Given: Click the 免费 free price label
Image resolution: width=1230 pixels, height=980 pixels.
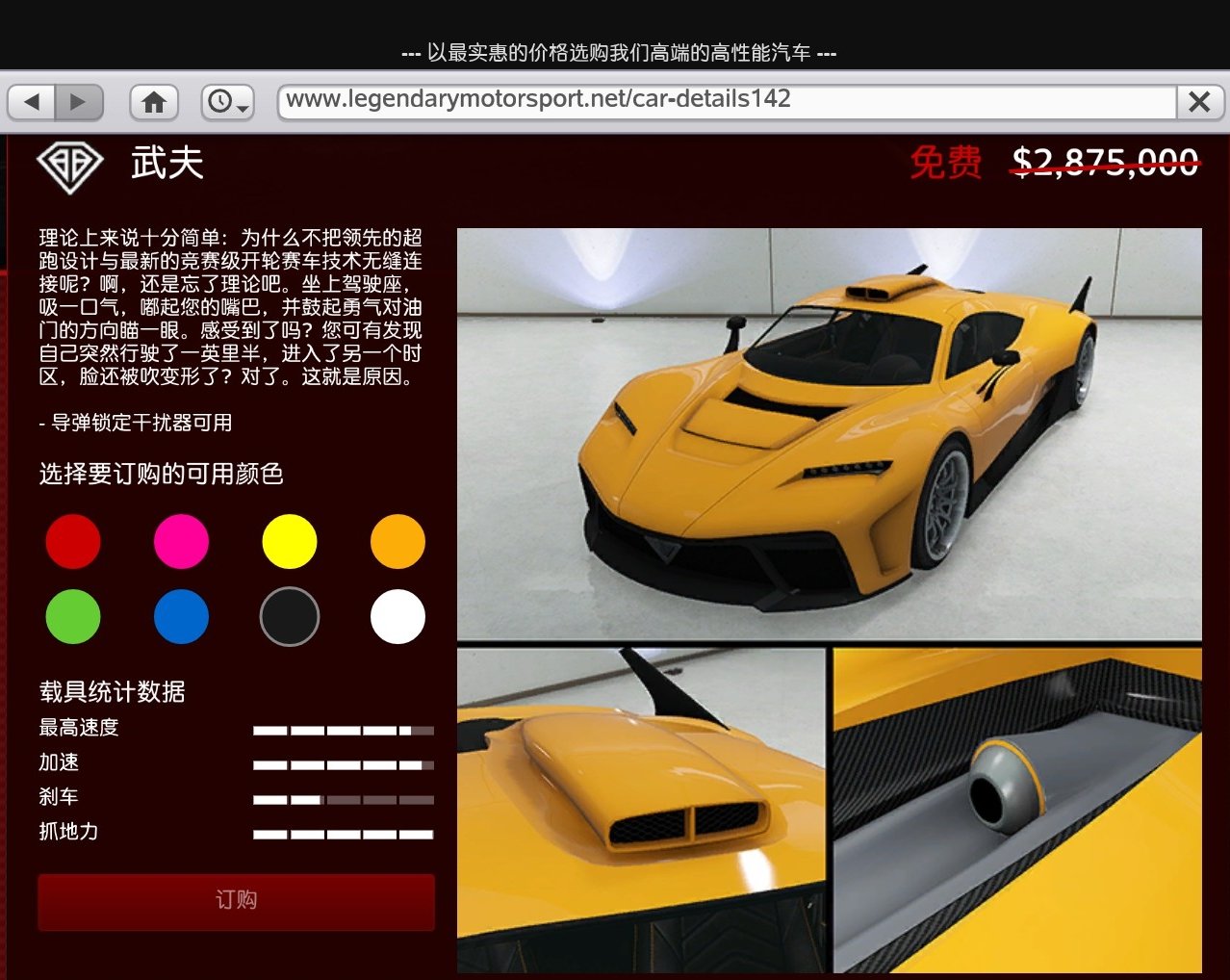Looking at the screenshot, I should point(946,162).
